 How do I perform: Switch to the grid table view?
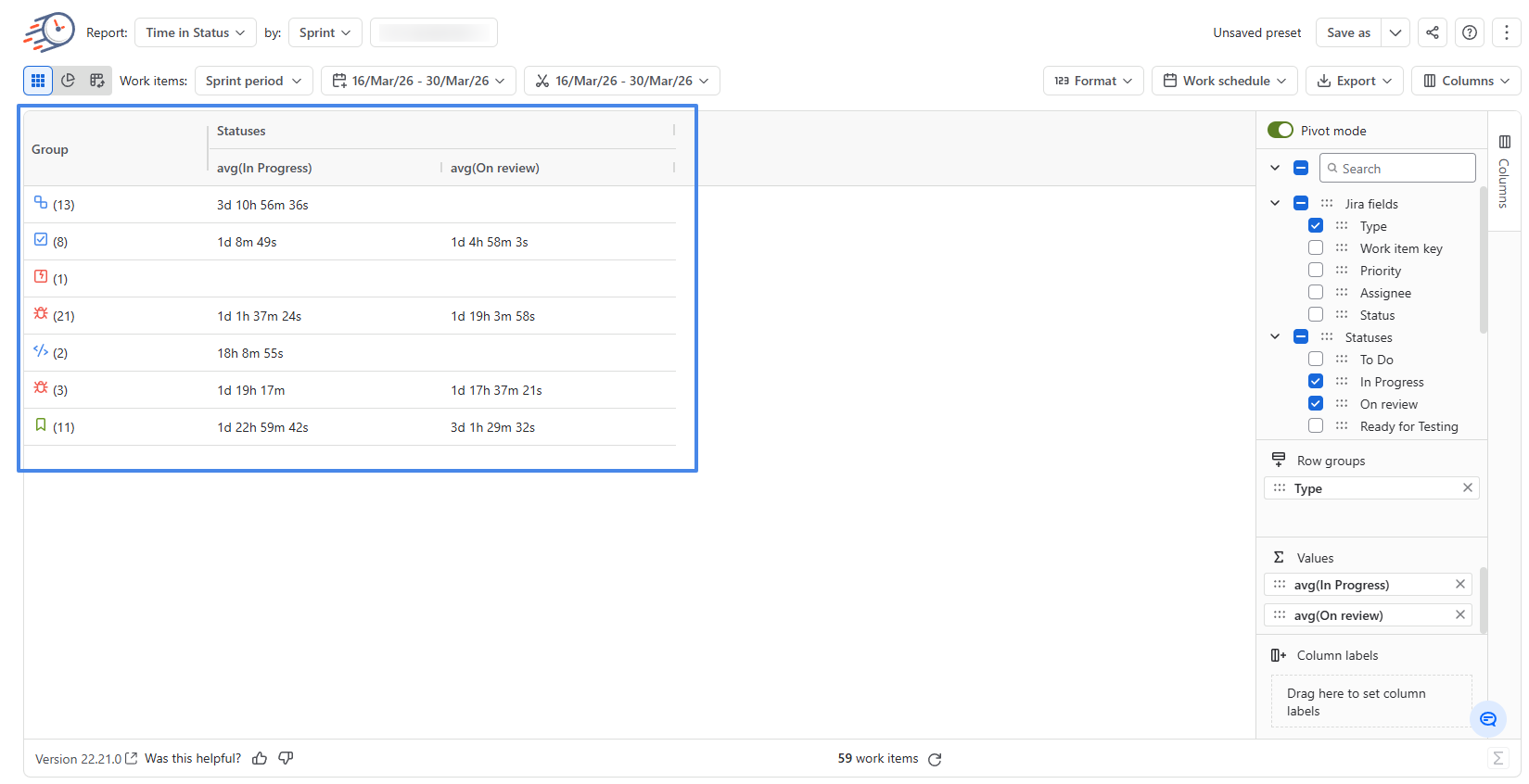point(38,81)
